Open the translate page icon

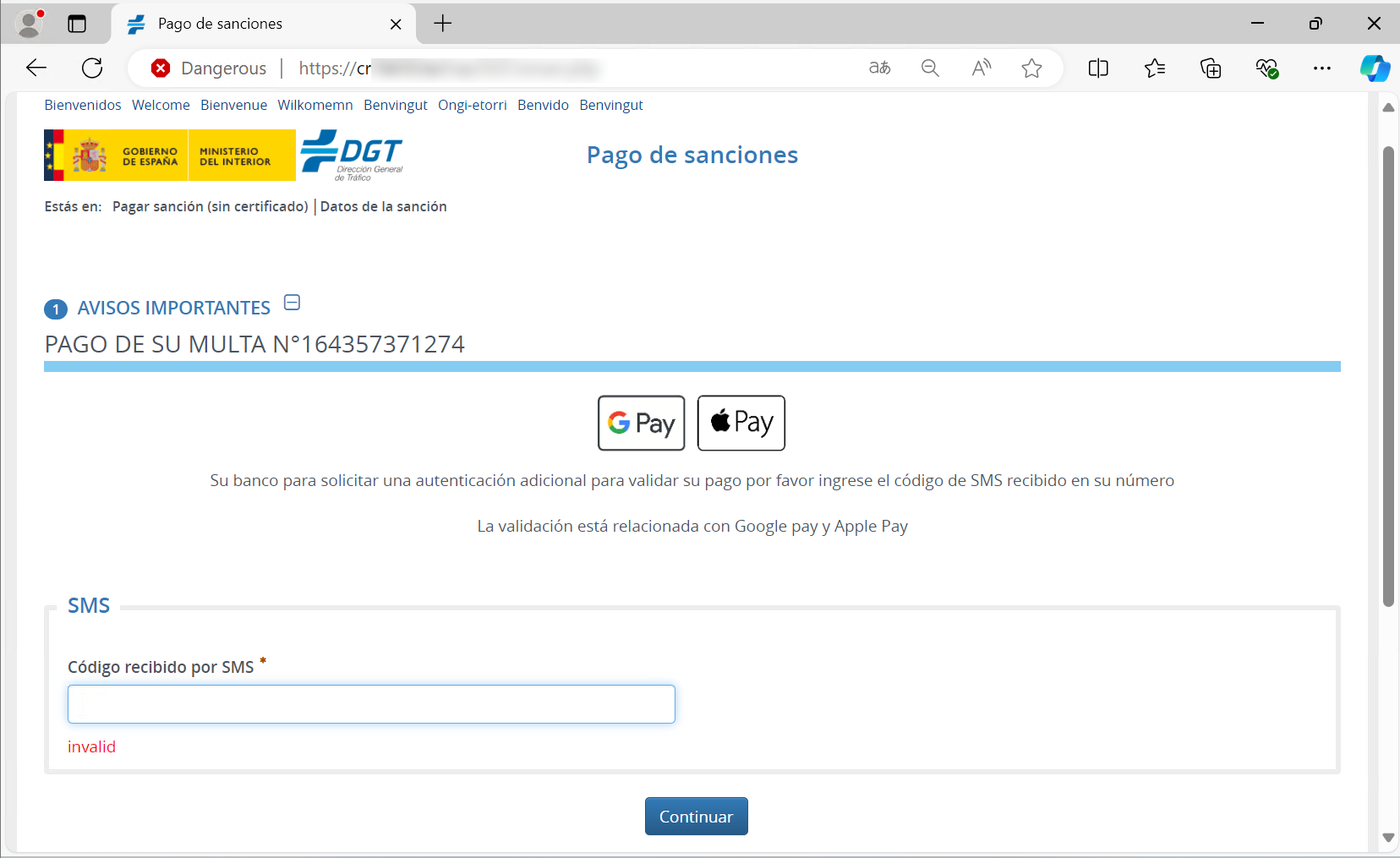879,68
